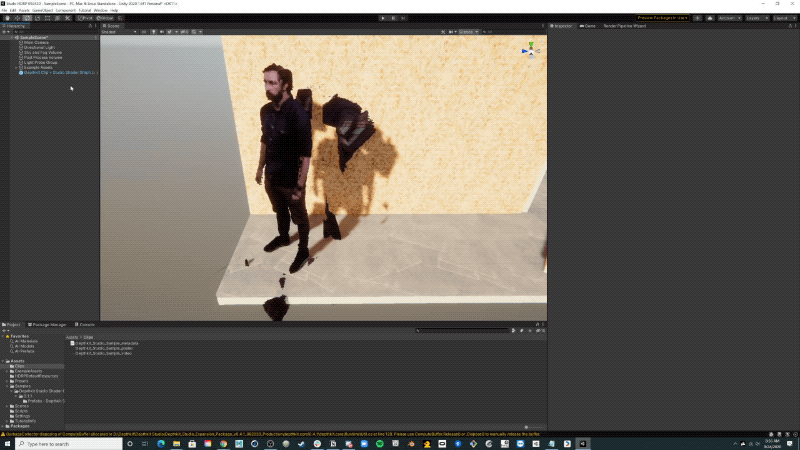This screenshot has width=800, height=450.
Task: Open the Layers dropdown
Action: tap(757, 18)
